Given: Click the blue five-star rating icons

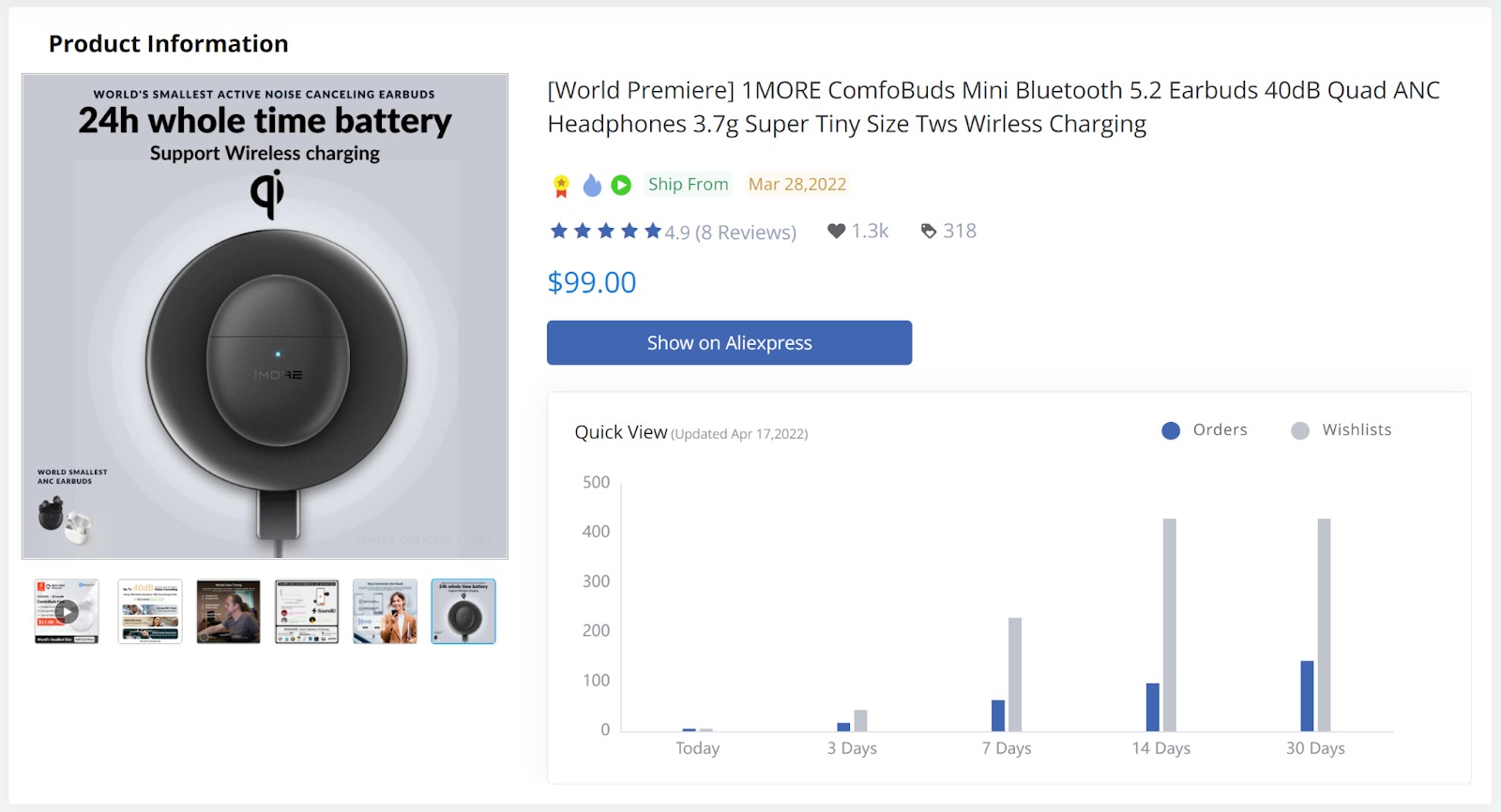Looking at the screenshot, I should pos(604,231).
